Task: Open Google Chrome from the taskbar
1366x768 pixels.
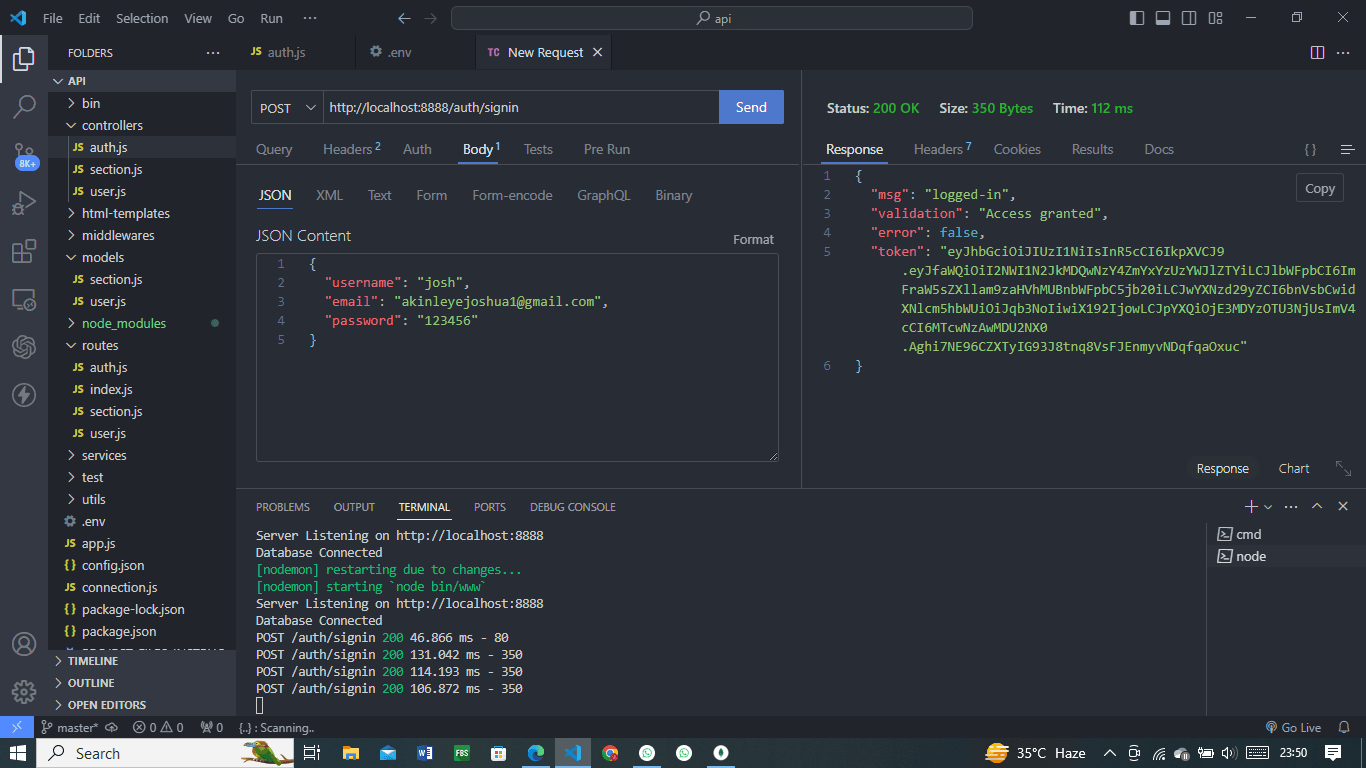Action: [610, 753]
